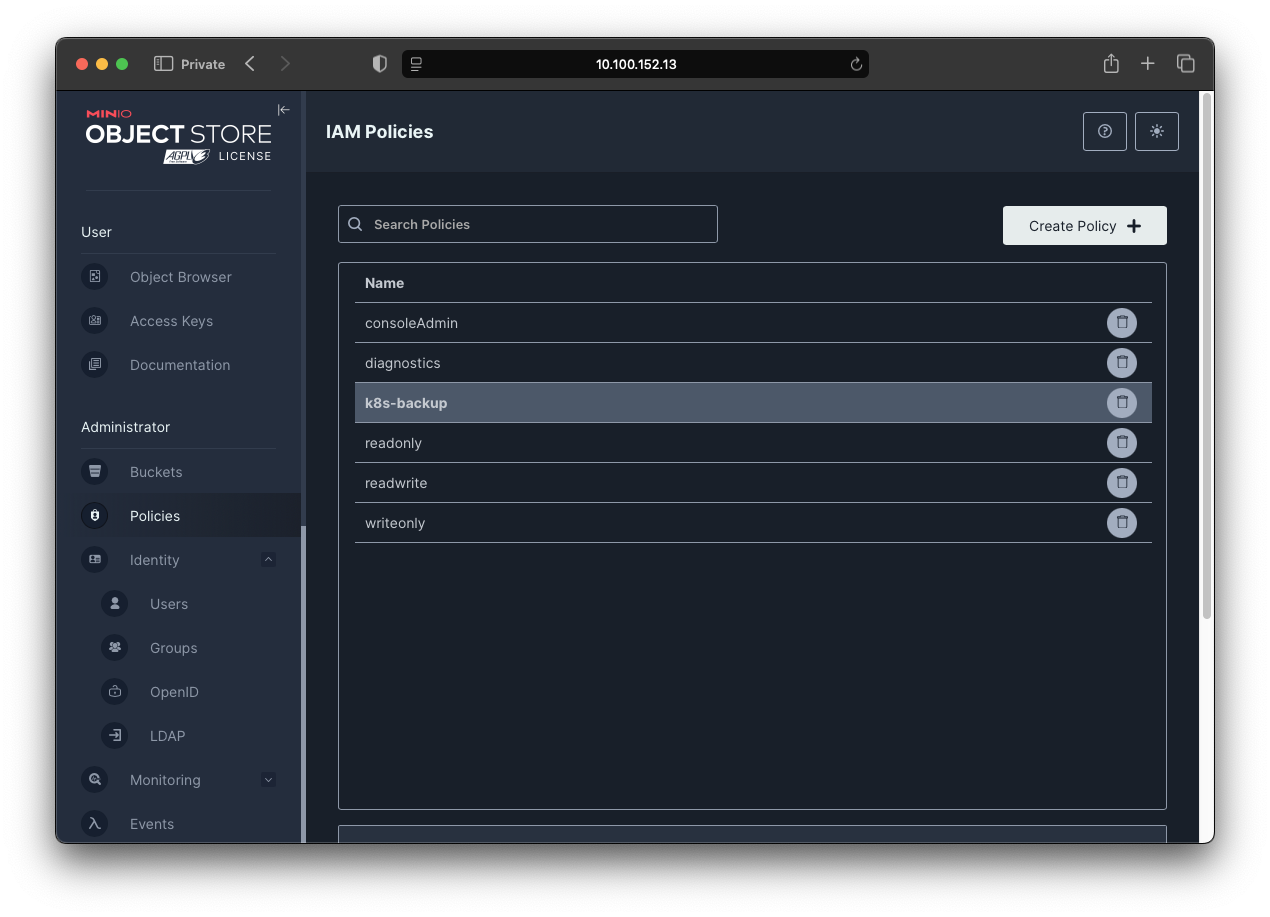This screenshot has height=917, width=1270.
Task: Open the Help question mark button
Action: pos(1104,131)
